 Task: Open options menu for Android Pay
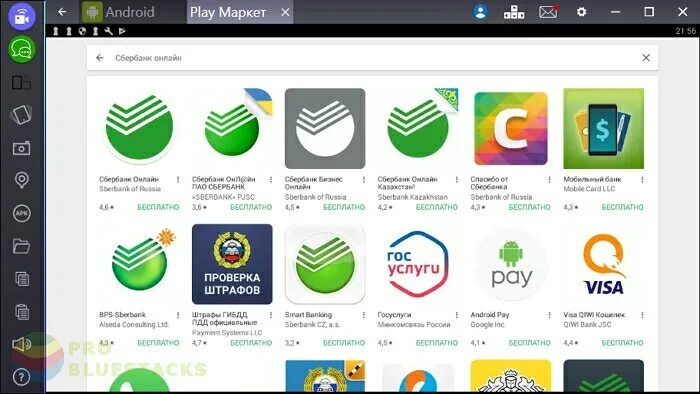tap(550, 315)
